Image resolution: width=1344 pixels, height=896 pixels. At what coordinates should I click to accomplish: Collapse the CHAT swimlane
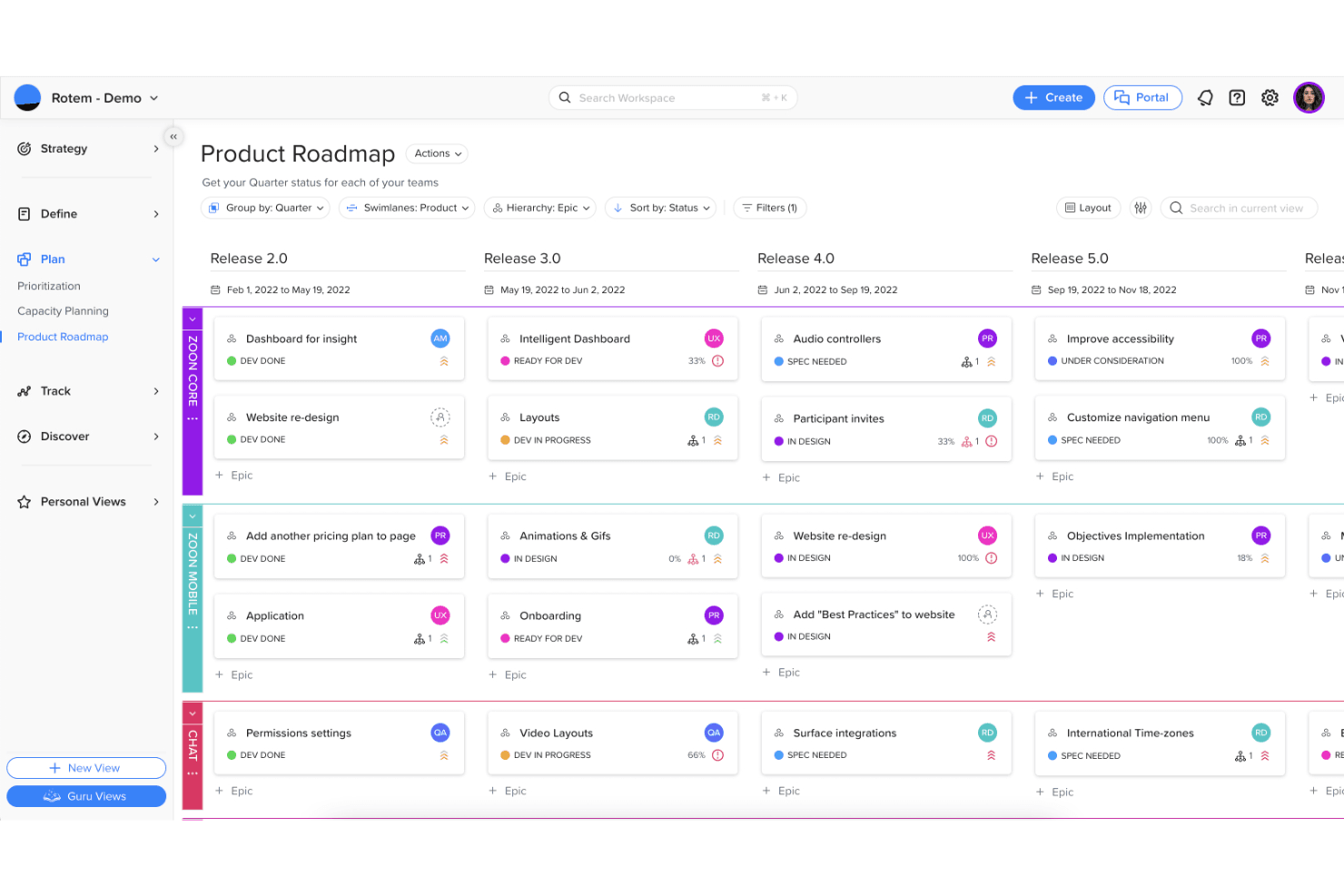193,714
